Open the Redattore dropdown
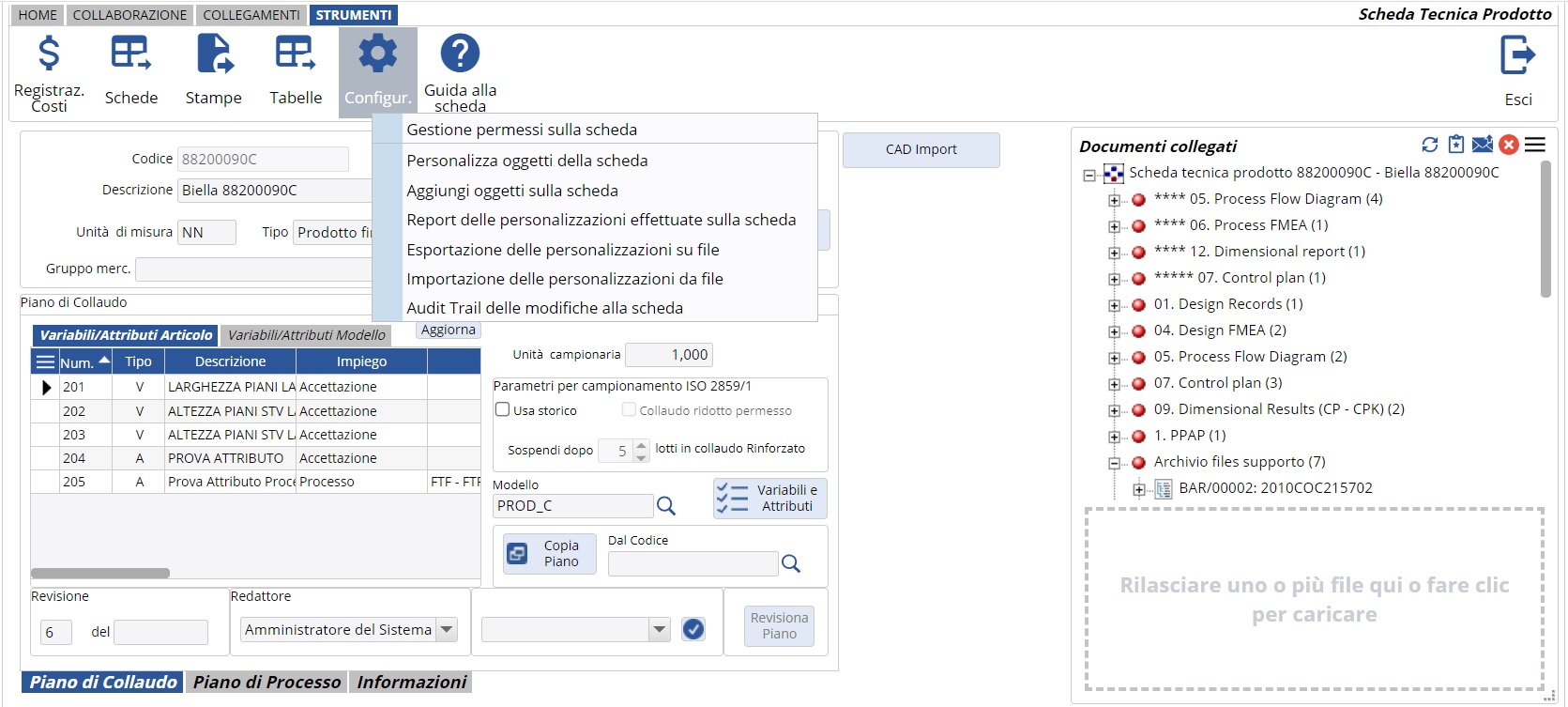Screen dimensions: 1568x707 447,629
